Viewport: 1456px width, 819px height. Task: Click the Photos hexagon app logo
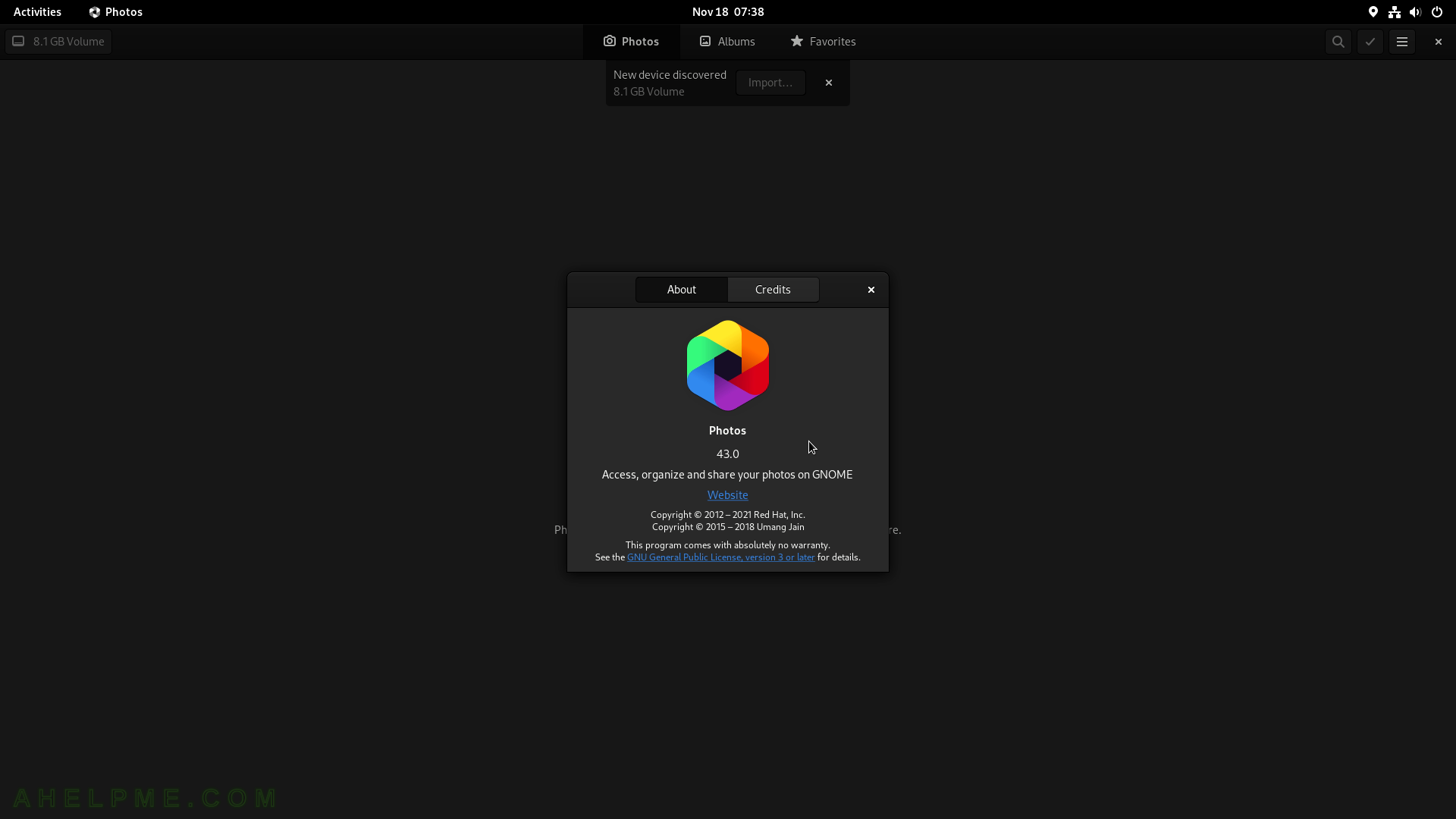point(728,366)
